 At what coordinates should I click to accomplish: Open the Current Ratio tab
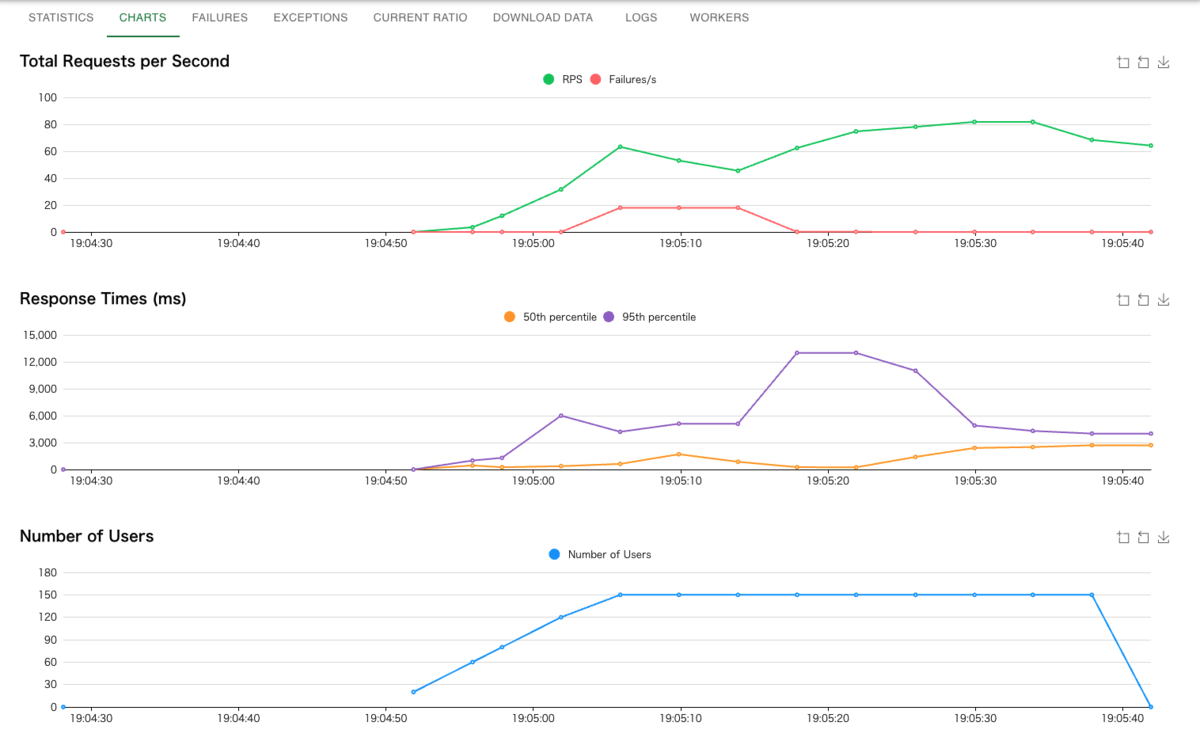(x=420, y=18)
